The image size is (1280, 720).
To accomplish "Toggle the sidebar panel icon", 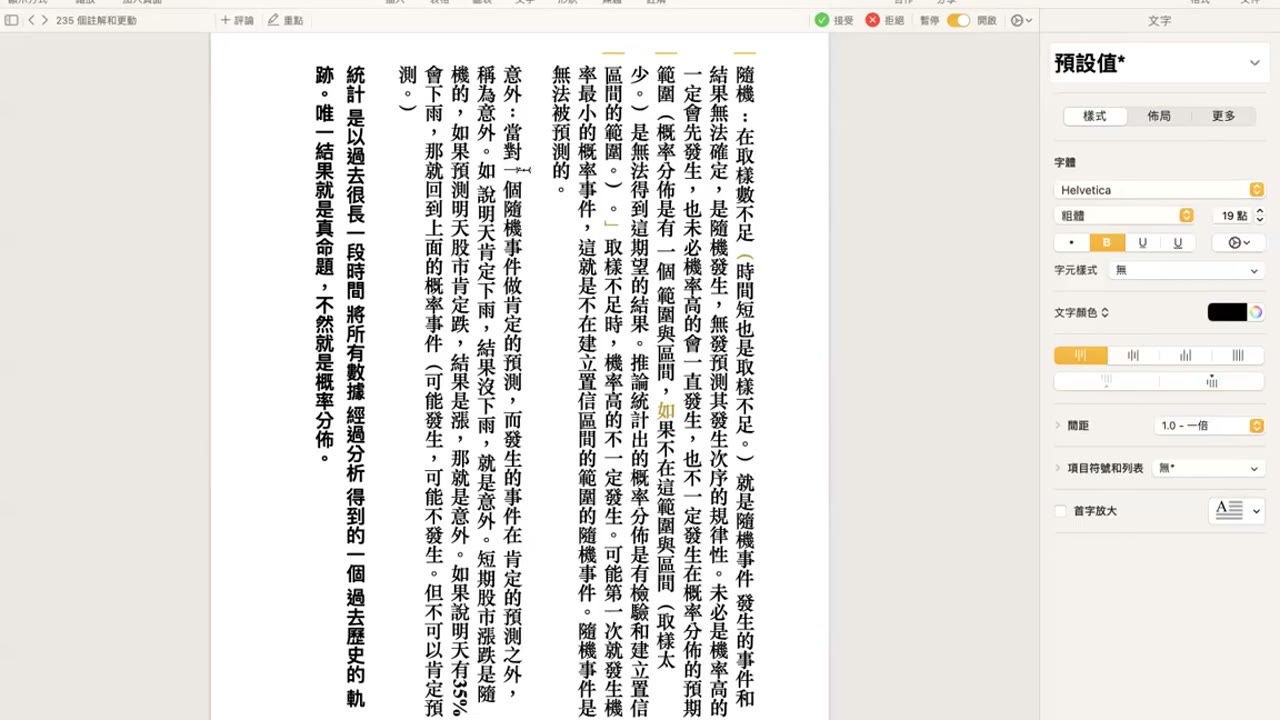I will [x=12, y=20].
